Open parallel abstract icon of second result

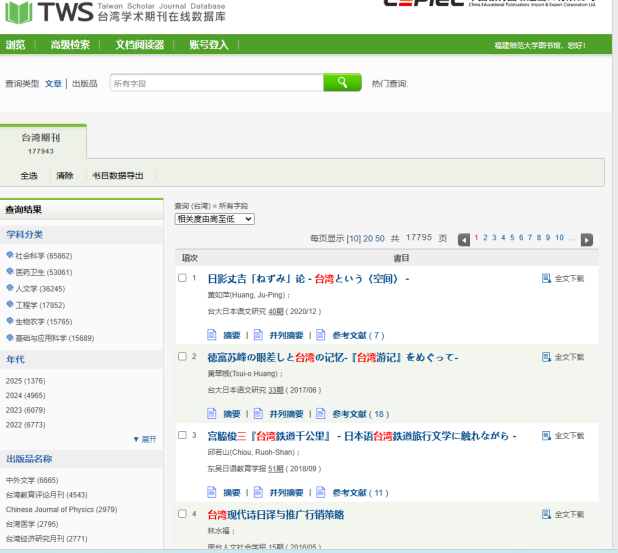pyautogui.click(x=258, y=414)
